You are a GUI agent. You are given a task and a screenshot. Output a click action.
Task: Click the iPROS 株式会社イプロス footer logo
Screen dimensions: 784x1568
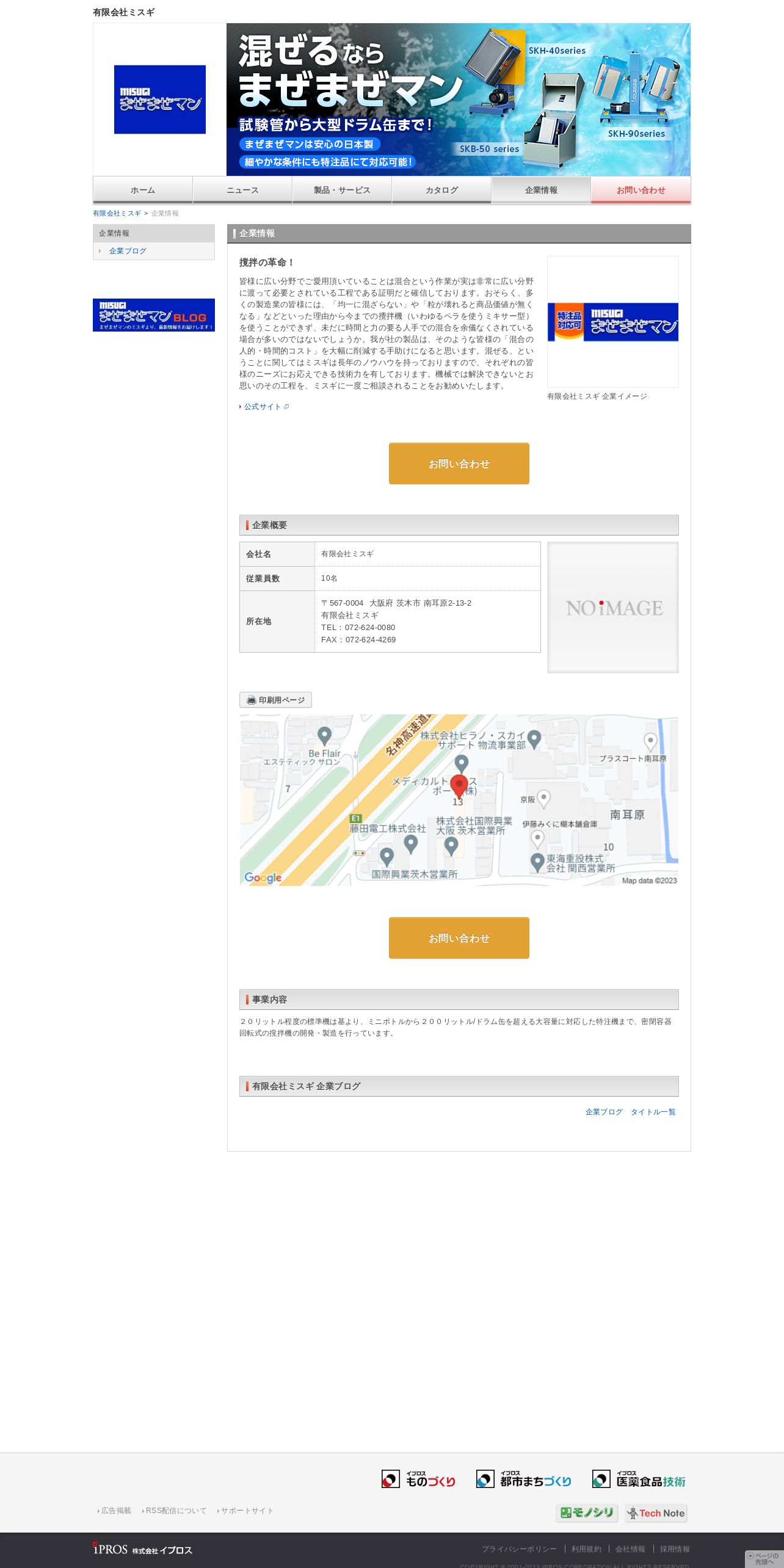[142, 1549]
